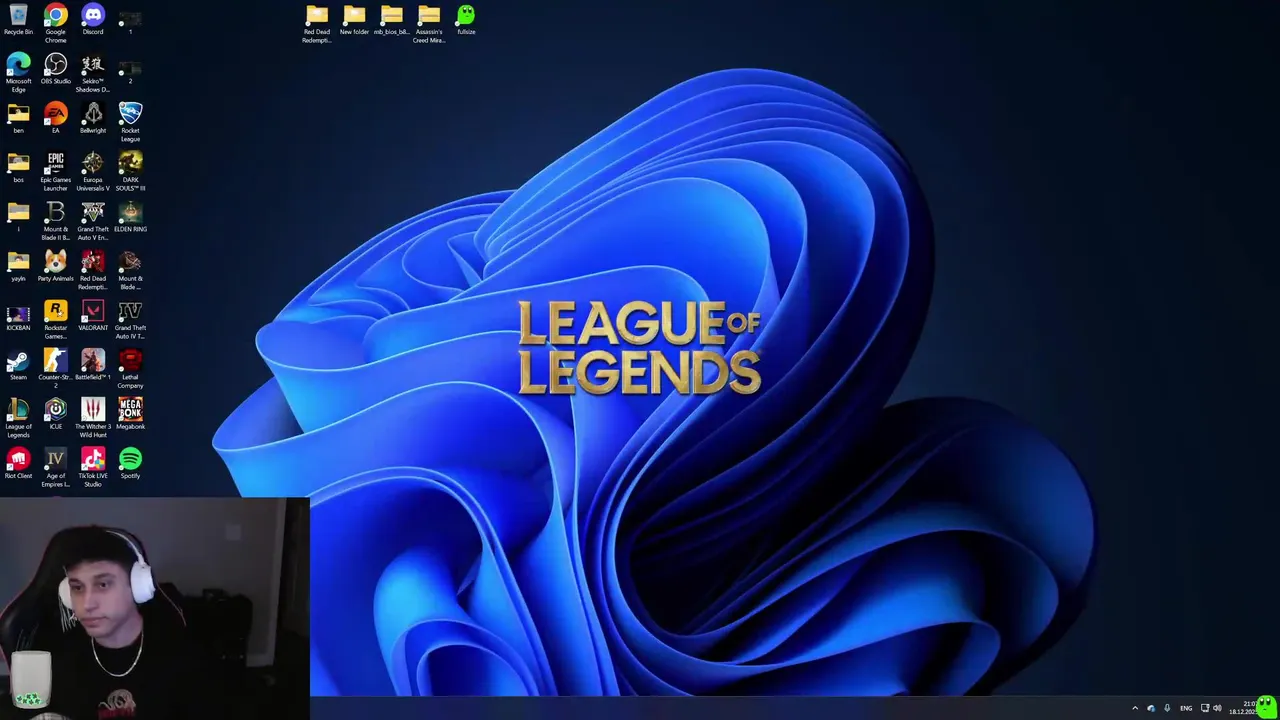Screen dimensions: 1280x720
Task: Select the Sekiro Shadows Die Twice icon
Action: pos(93,73)
